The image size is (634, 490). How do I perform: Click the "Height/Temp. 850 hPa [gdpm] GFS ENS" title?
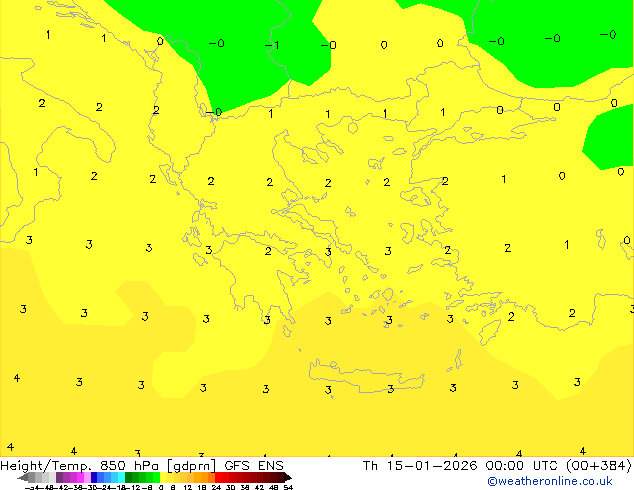142,465
